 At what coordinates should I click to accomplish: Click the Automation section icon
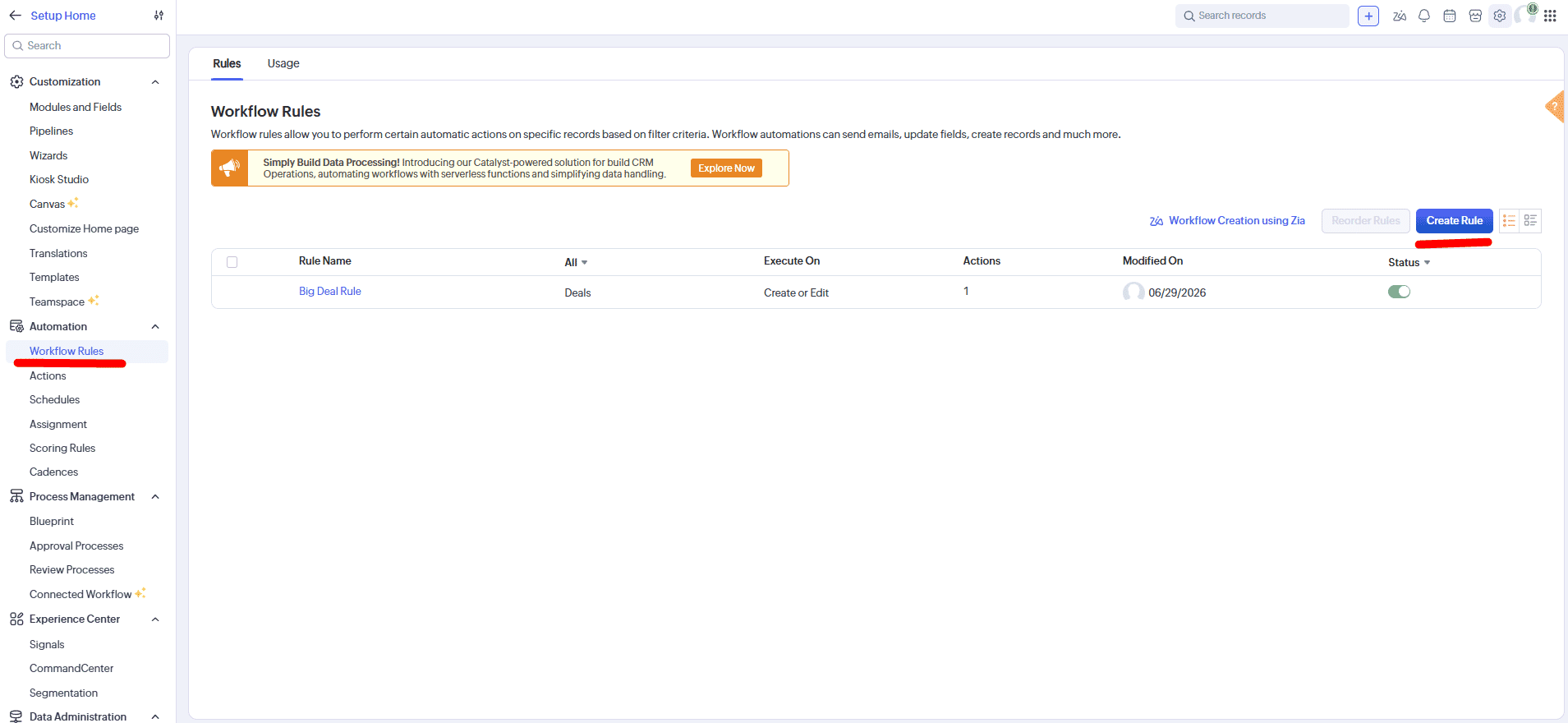tap(16, 326)
